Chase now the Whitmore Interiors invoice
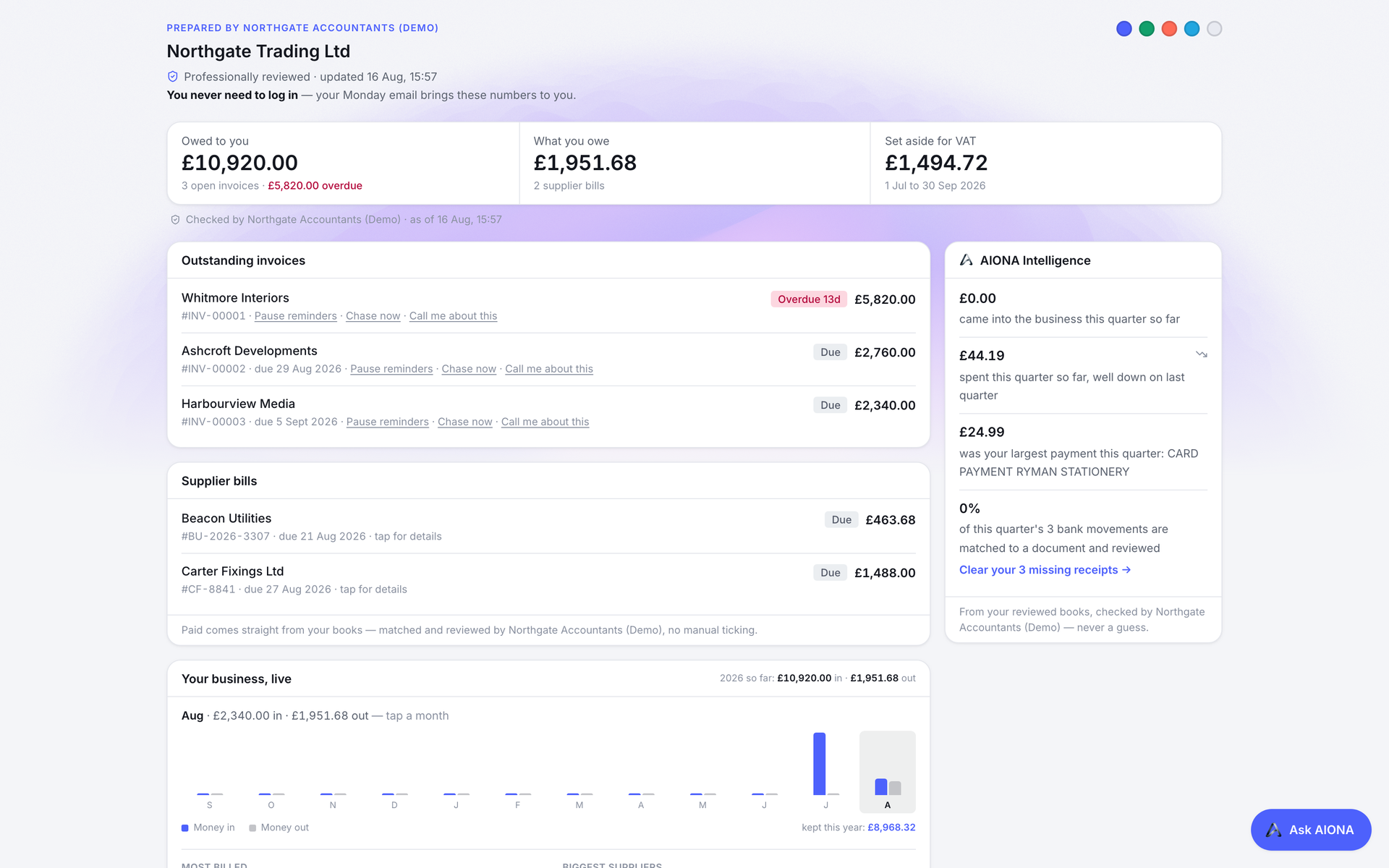Screen dimensions: 1389x868 tap(373, 316)
